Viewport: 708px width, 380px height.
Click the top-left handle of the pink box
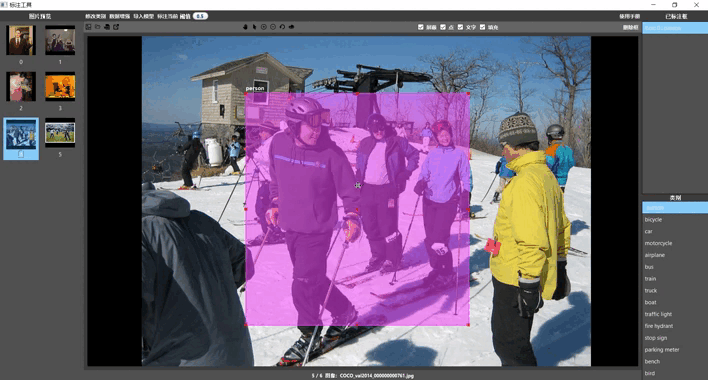click(246, 93)
